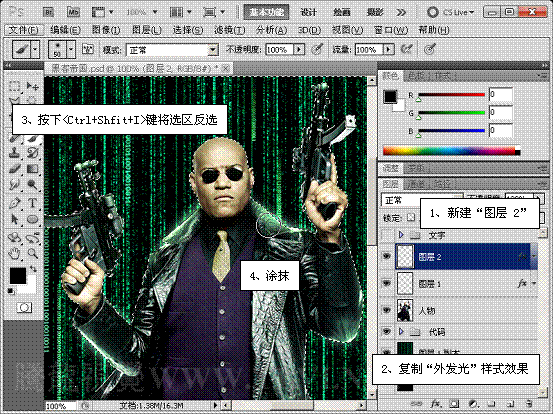
Task: Enable tablet pressure for opacity
Action: click(x=317, y=49)
